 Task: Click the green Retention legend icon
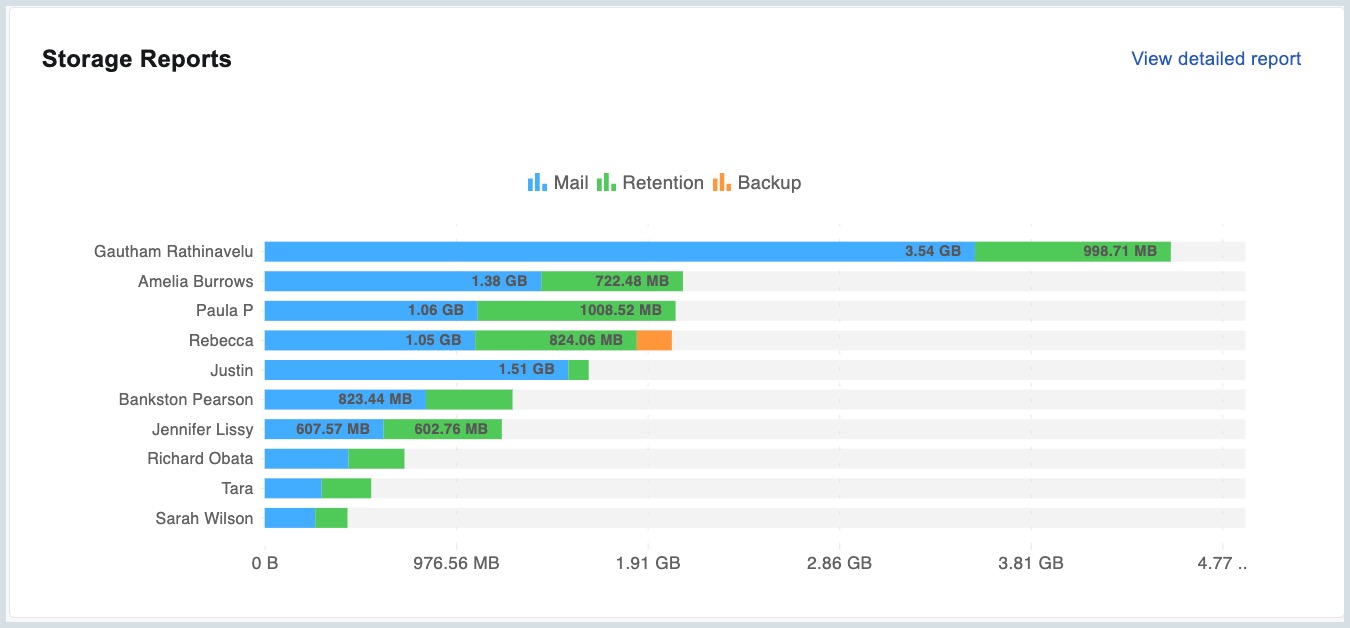point(606,182)
